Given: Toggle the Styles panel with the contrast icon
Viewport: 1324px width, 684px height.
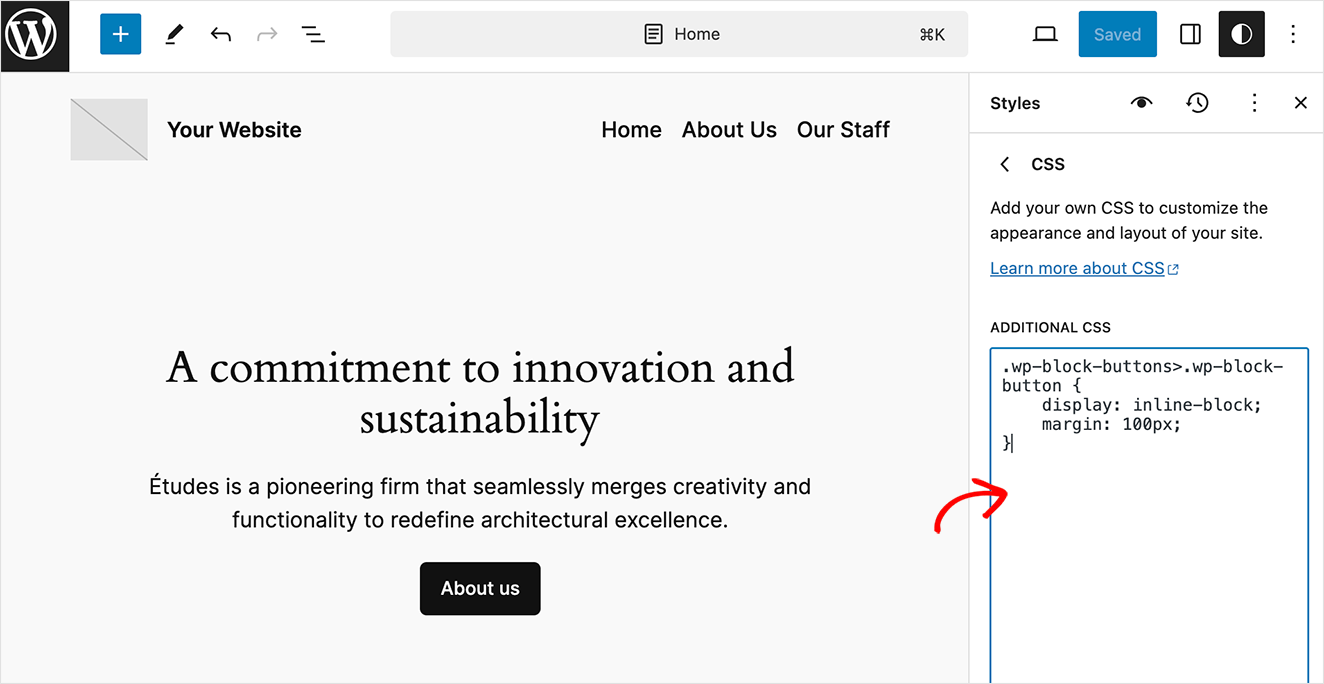Looking at the screenshot, I should (1241, 33).
